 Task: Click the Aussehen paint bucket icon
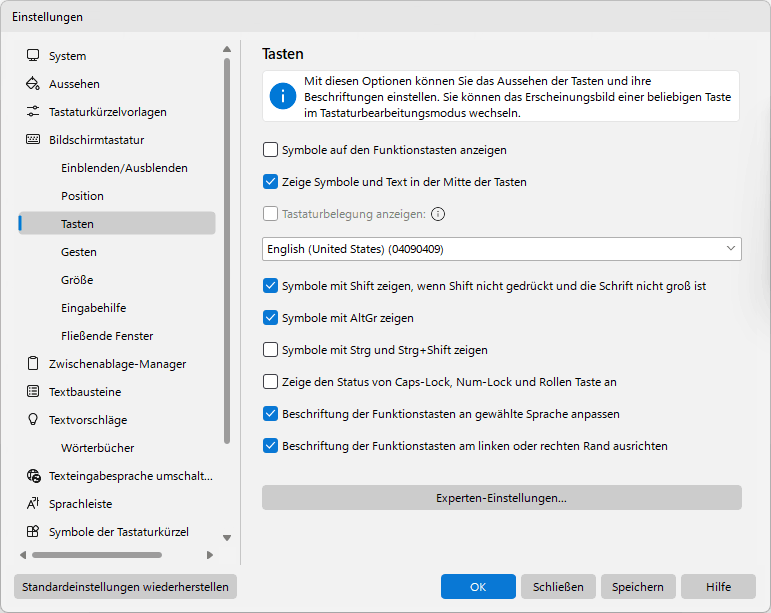click(33, 84)
